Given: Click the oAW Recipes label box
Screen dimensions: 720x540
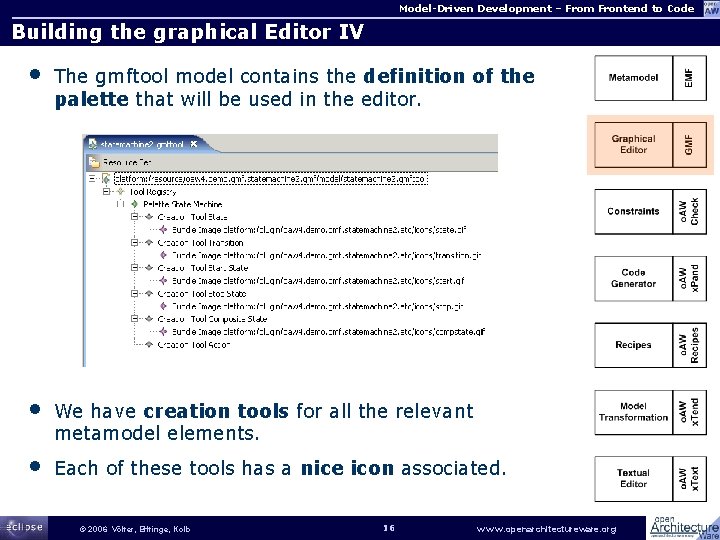Looking at the screenshot, I should point(689,345).
